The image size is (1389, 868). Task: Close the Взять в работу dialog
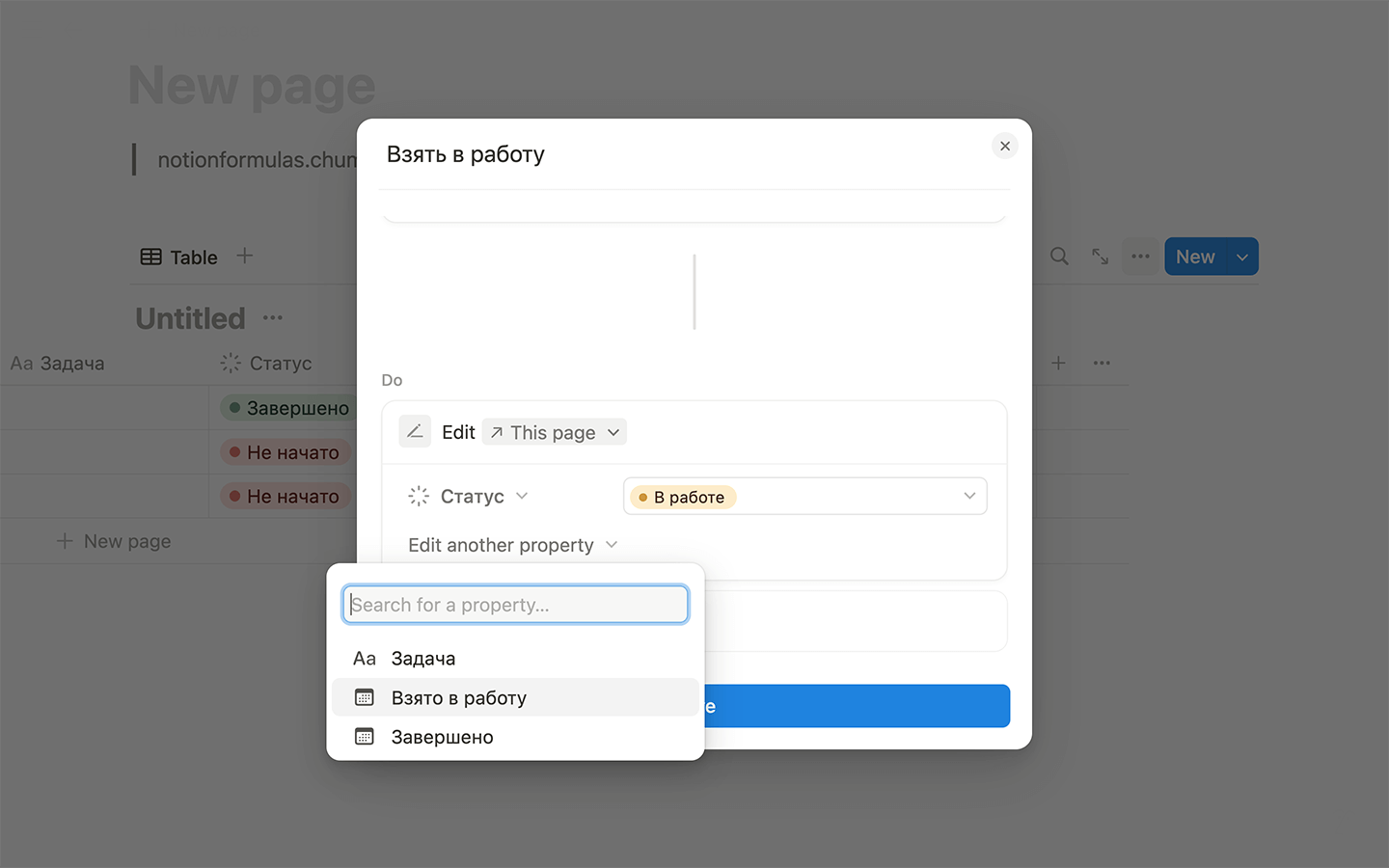1005,146
